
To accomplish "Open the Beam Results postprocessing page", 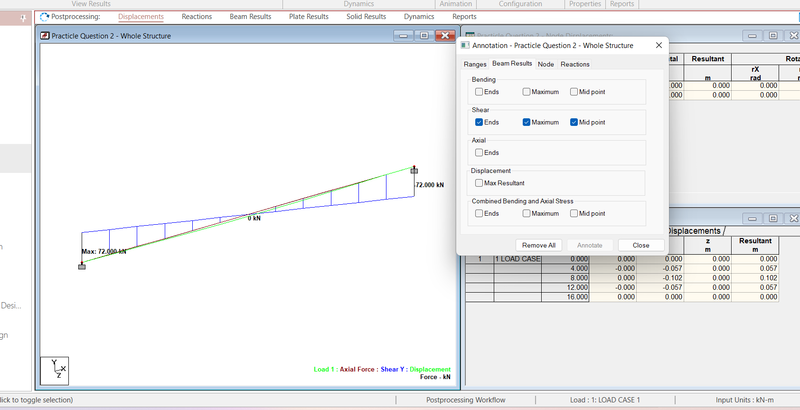I will (251, 16).
